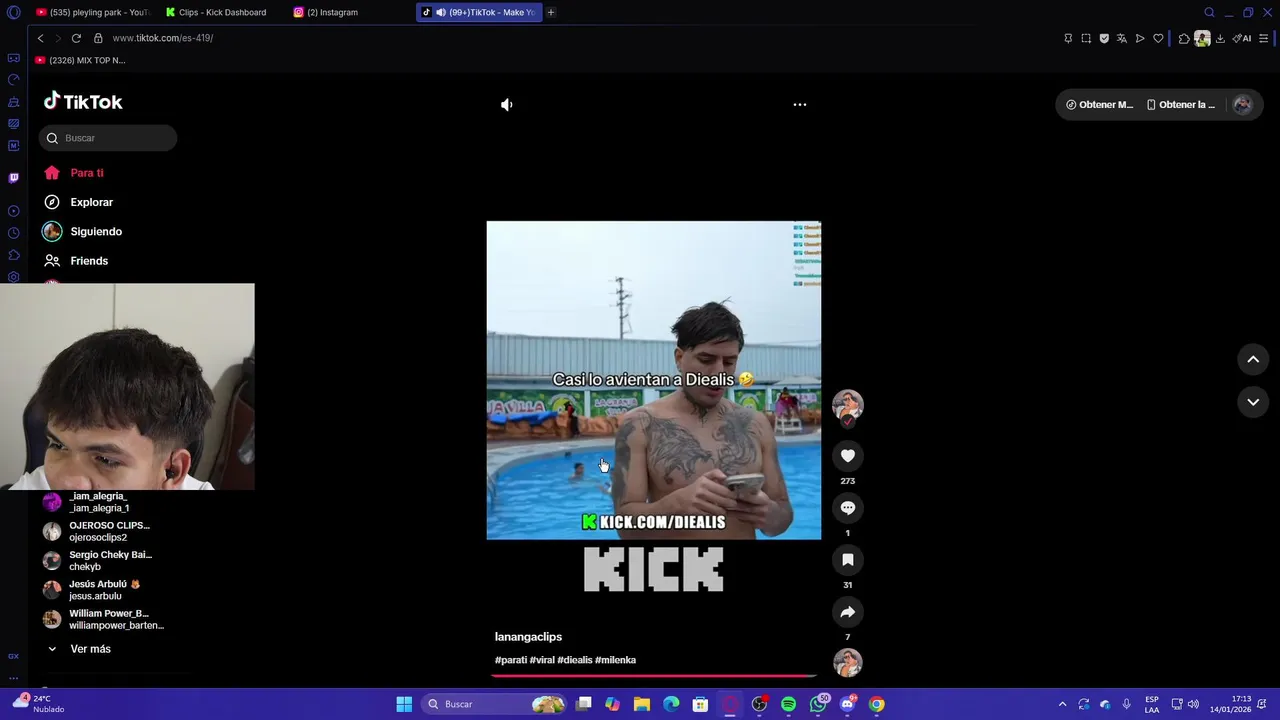
Task: Open the lanangaclips username link
Action: (528, 637)
